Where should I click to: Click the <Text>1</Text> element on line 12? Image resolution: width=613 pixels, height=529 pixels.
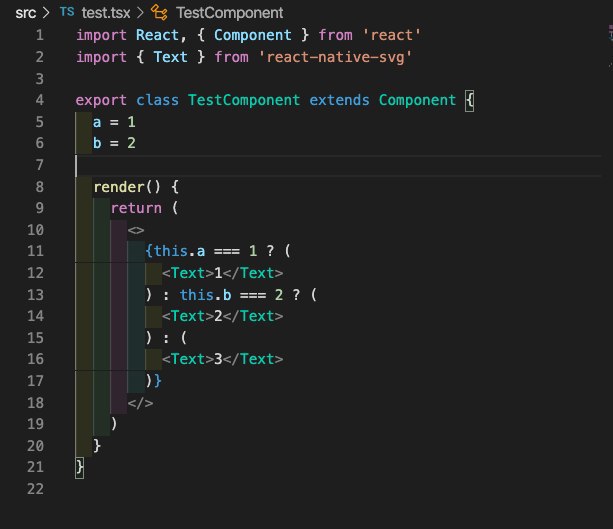(x=222, y=273)
